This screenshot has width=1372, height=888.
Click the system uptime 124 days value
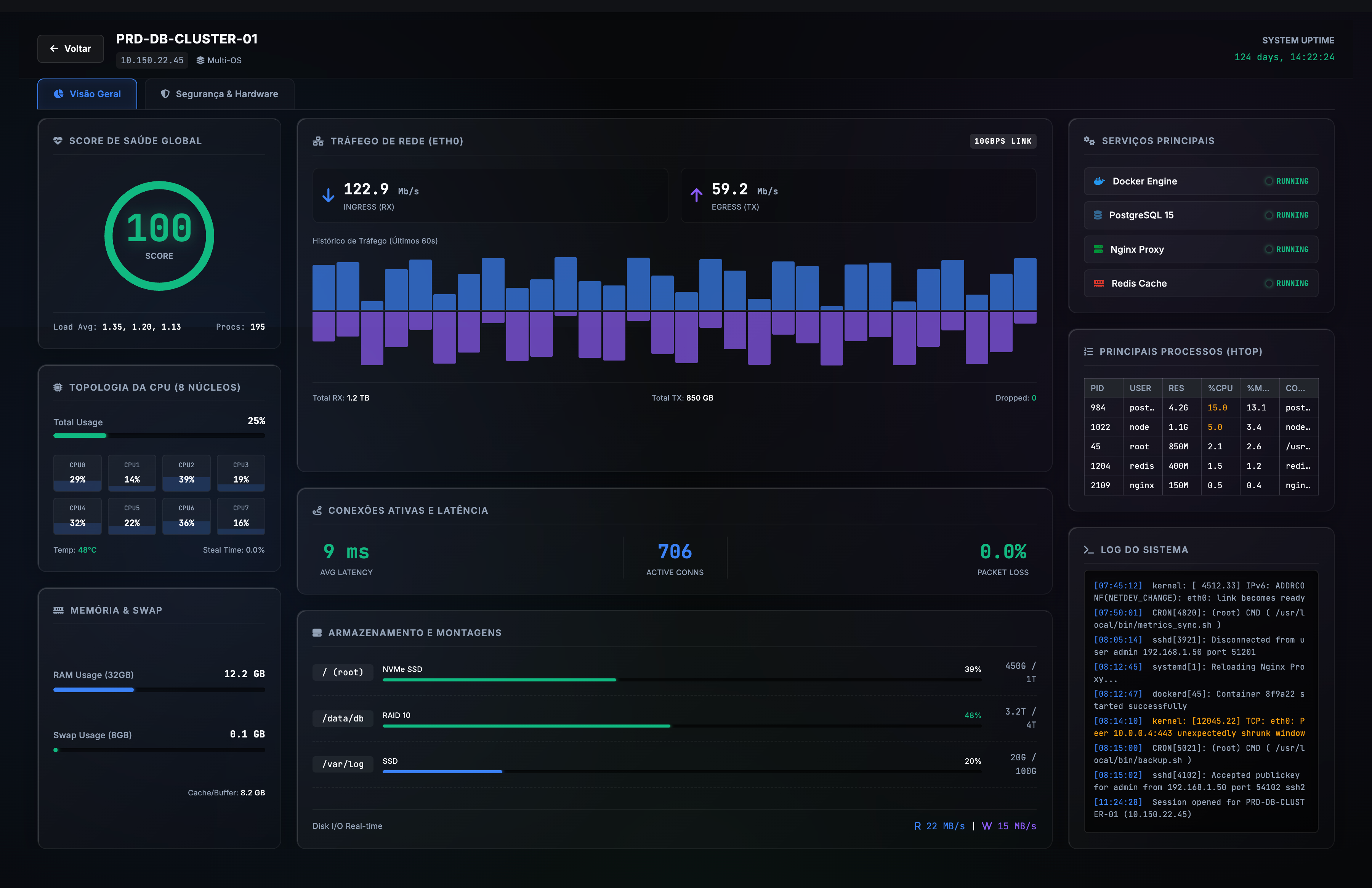[1284, 57]
